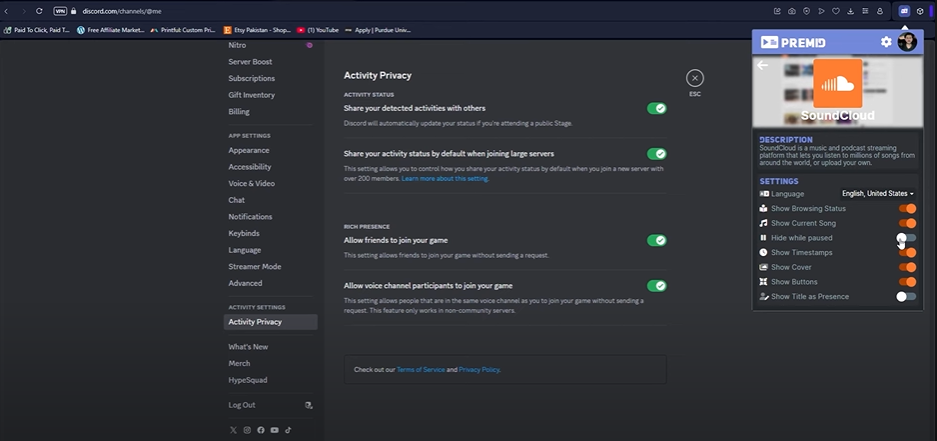This screenshot has width=937, height=441.
Task: Select Voice & Video settings
Action: click(x=251, y=183)
